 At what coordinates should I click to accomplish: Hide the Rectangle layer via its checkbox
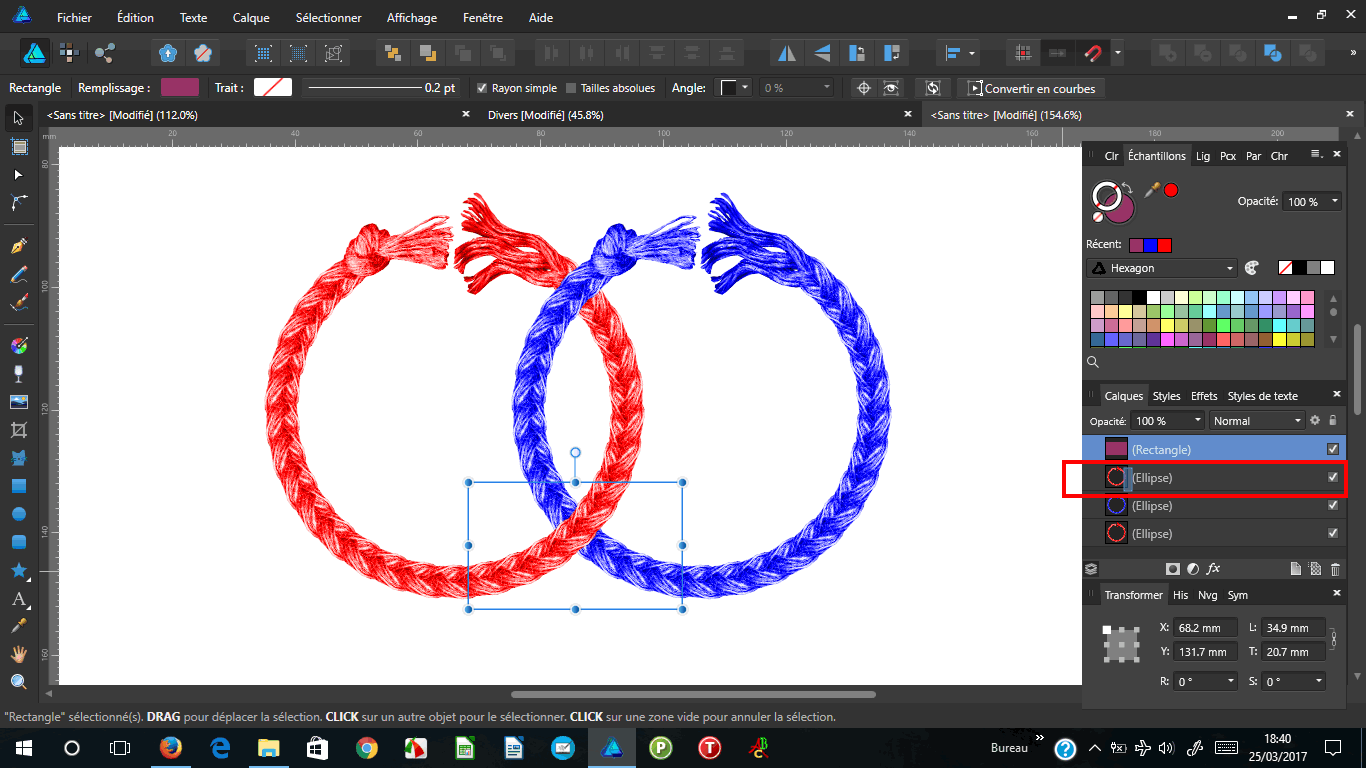(1333, 449)
